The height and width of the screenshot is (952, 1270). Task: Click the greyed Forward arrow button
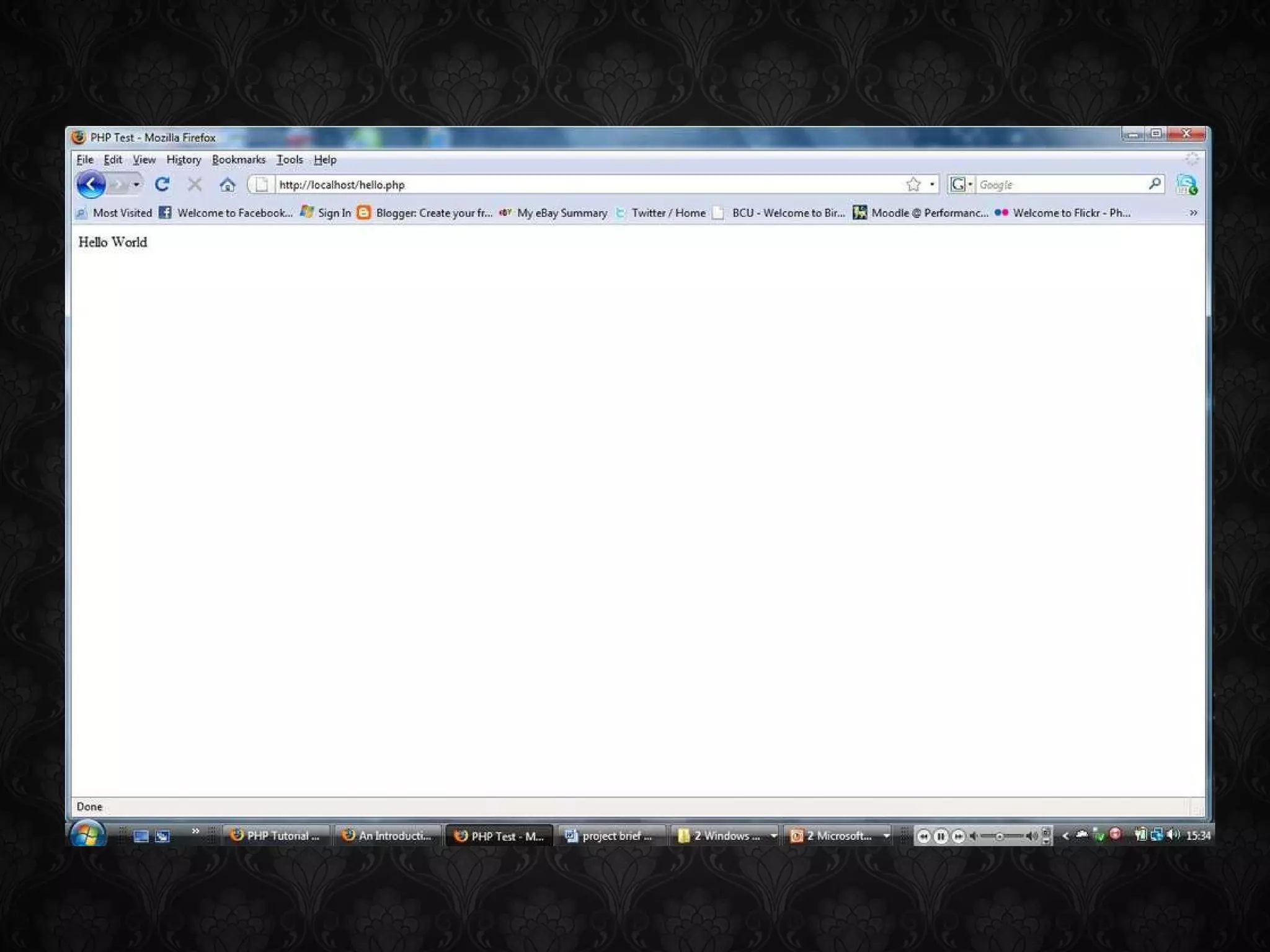coord(118,185)
